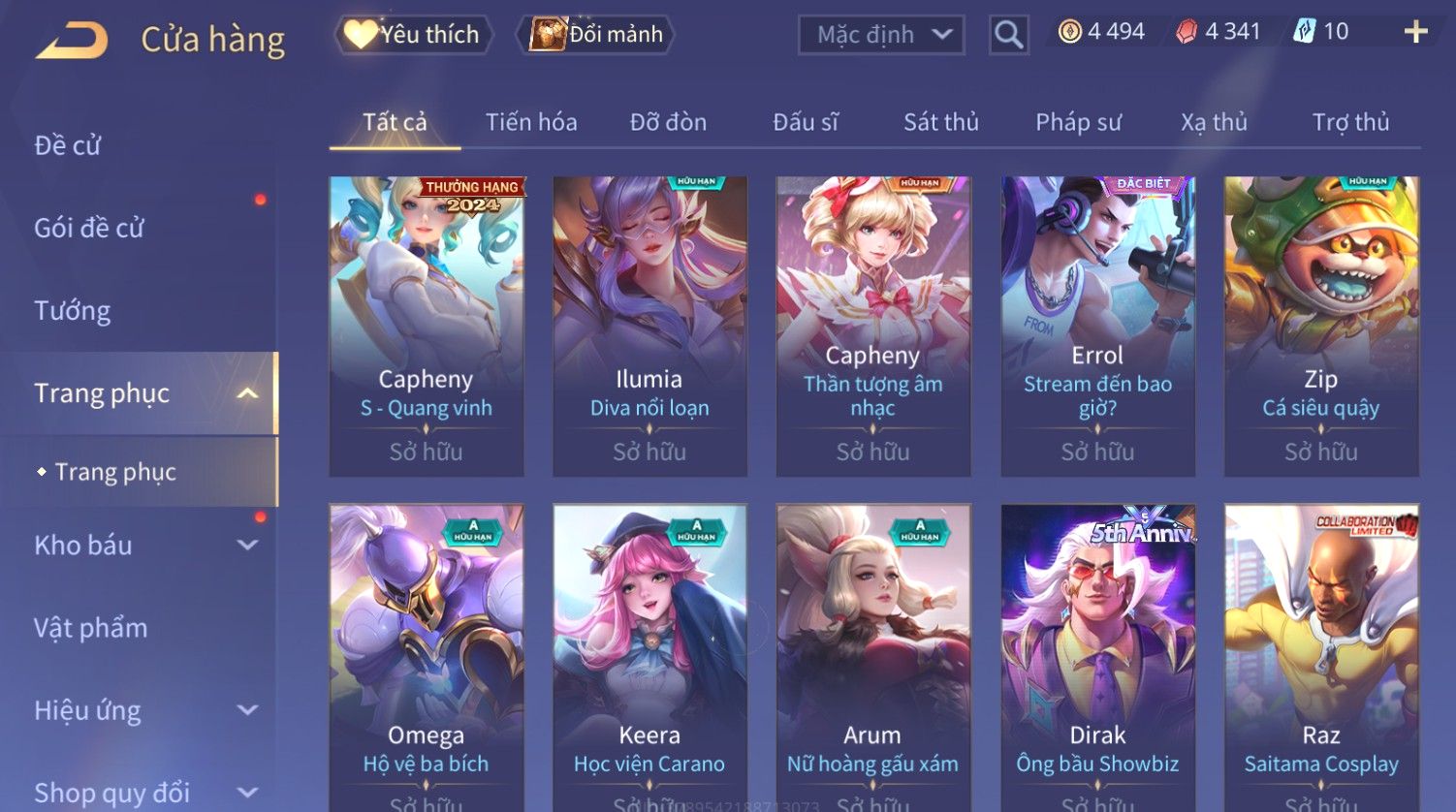Expand the Hiệu ứng sidebar section
This screenshot has width=1456, height=812.
247,710
